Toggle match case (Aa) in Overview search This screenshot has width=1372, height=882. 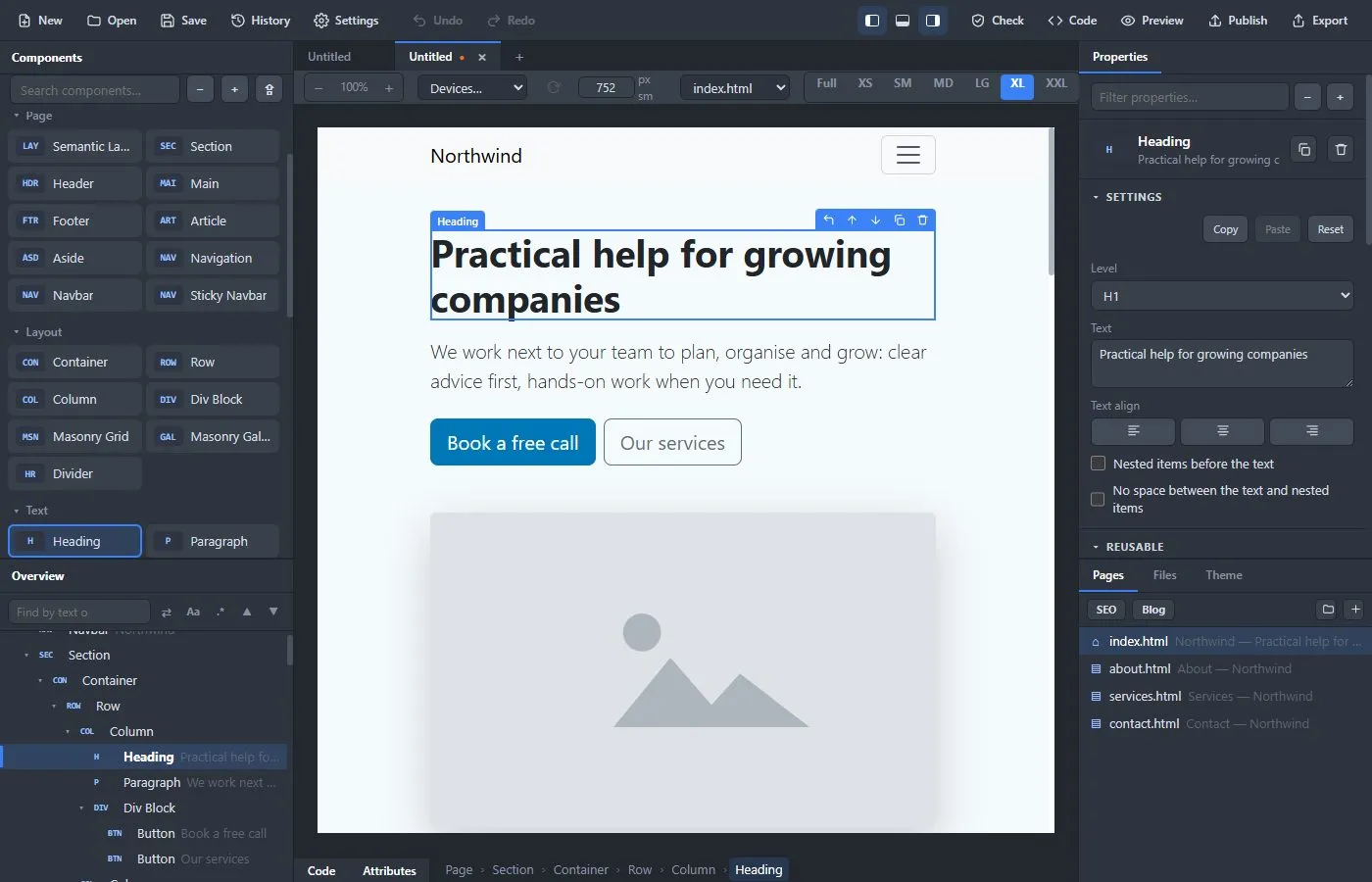click(193, 612)
